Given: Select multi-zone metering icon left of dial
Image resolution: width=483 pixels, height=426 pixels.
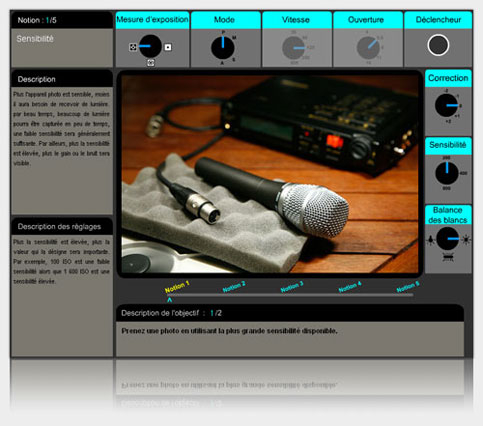Looking at the screenshot, I should 133,47.
